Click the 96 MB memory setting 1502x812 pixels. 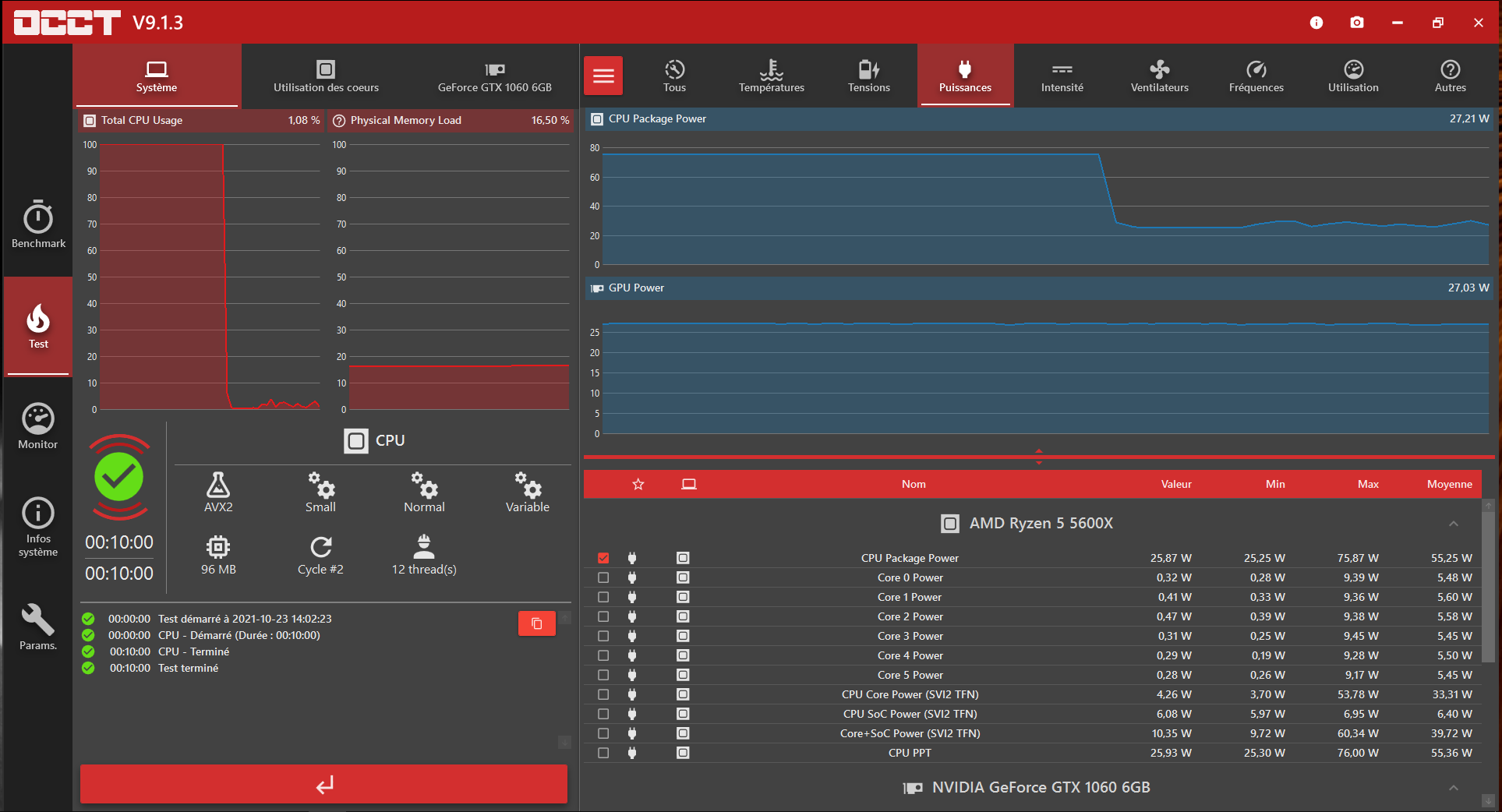point(218,555)
